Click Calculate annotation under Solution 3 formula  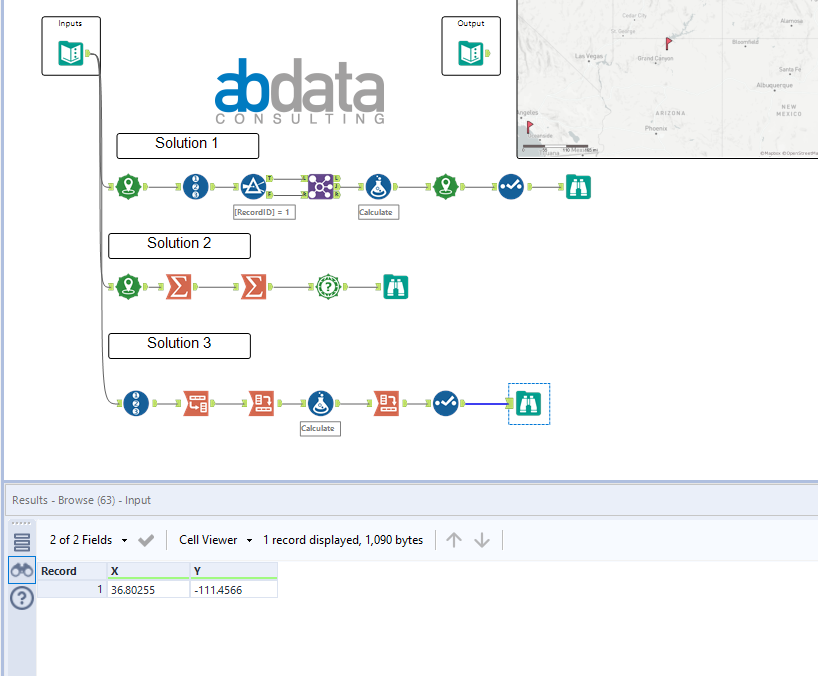coord(320,428)
